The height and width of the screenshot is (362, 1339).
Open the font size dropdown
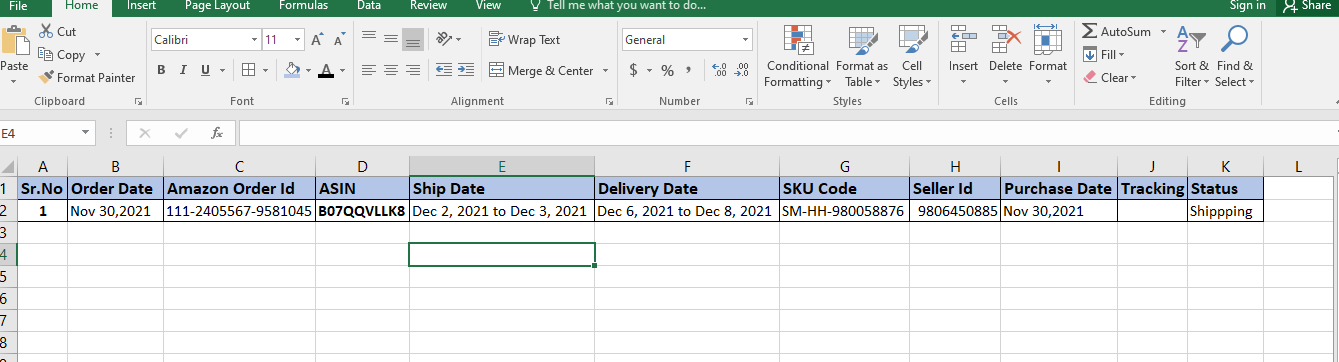point(297,40)
